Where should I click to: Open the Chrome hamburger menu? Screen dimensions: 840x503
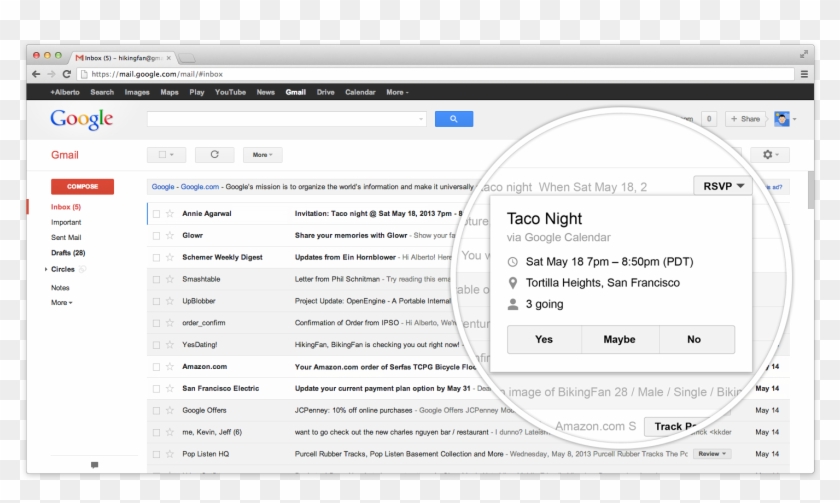coord(804,74)
